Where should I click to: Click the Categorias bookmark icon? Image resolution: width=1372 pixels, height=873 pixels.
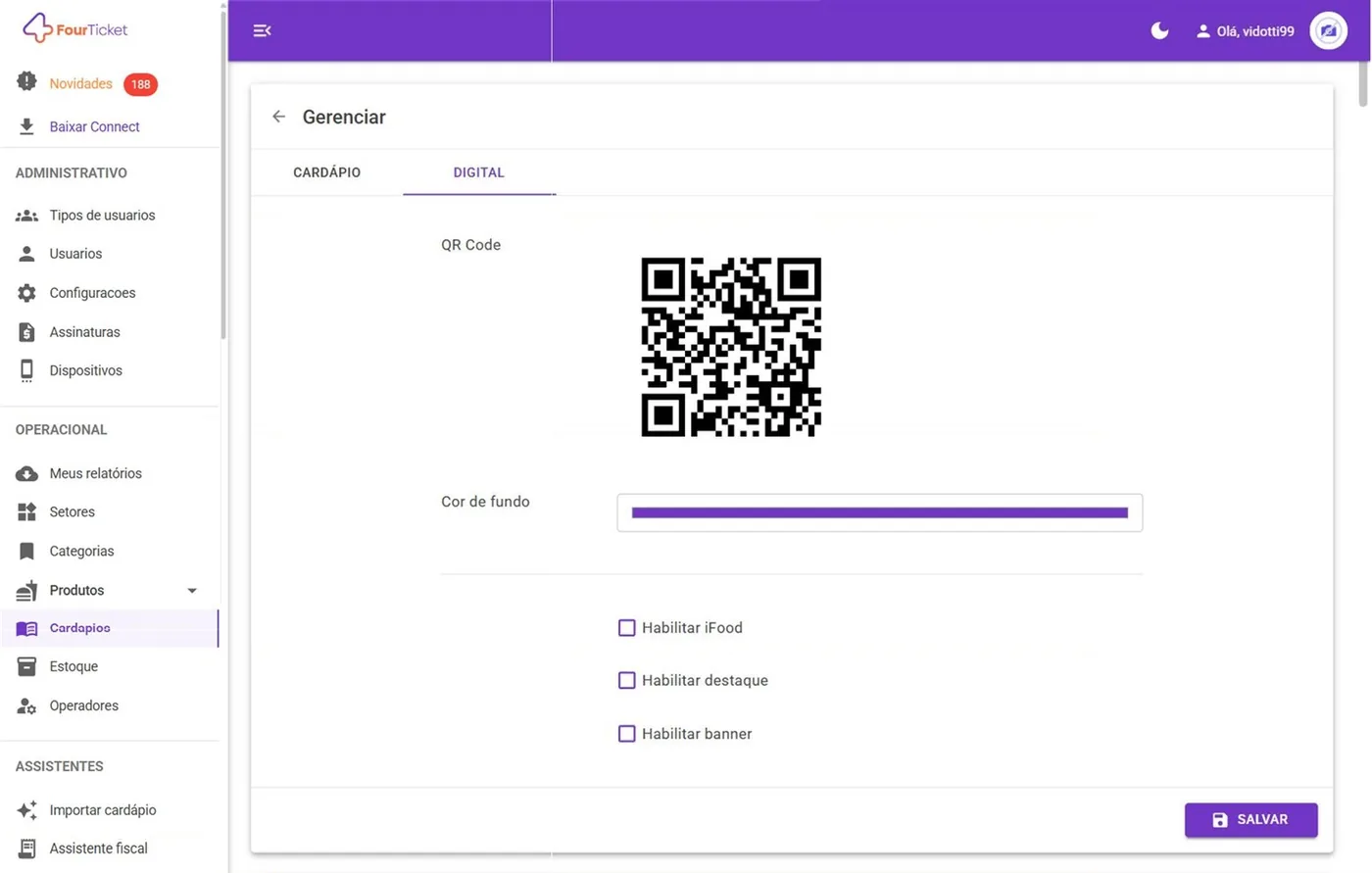point(26,551)
